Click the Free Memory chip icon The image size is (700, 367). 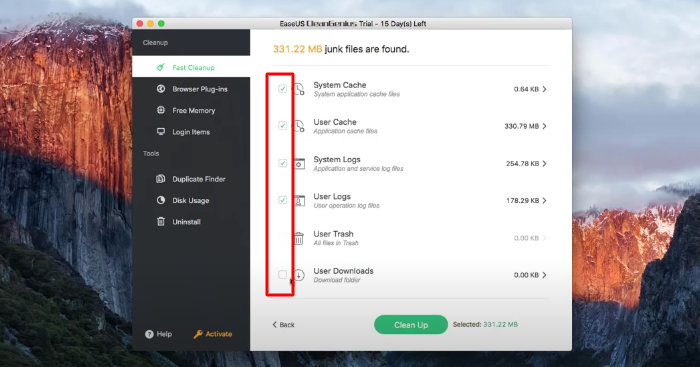click(x=161, y=110)
